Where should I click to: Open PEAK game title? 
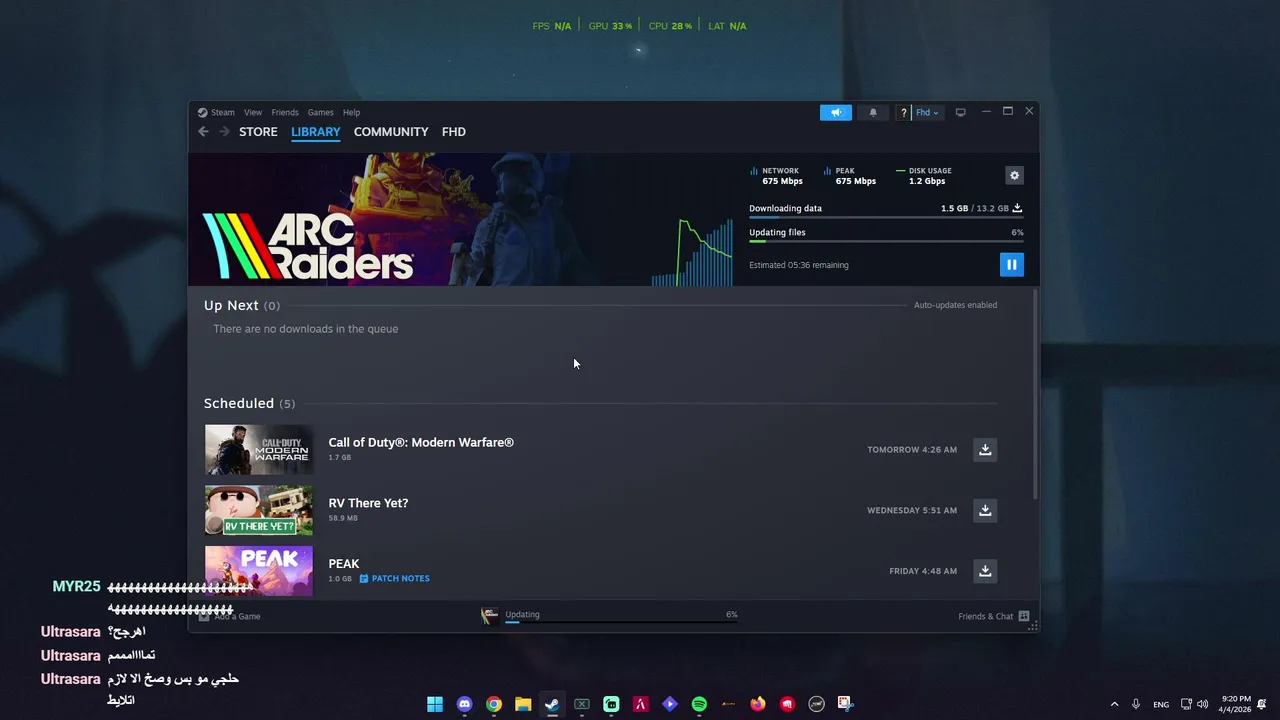[344, 564]
